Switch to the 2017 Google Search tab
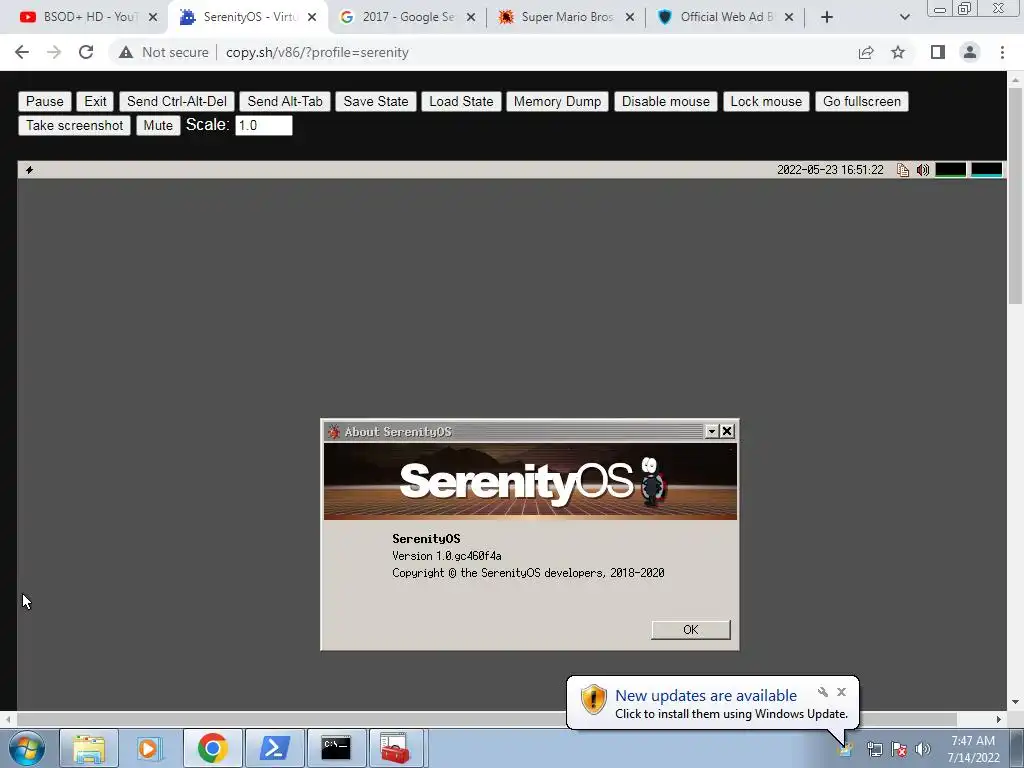1024x768 pixels. (x=408, y=17)
